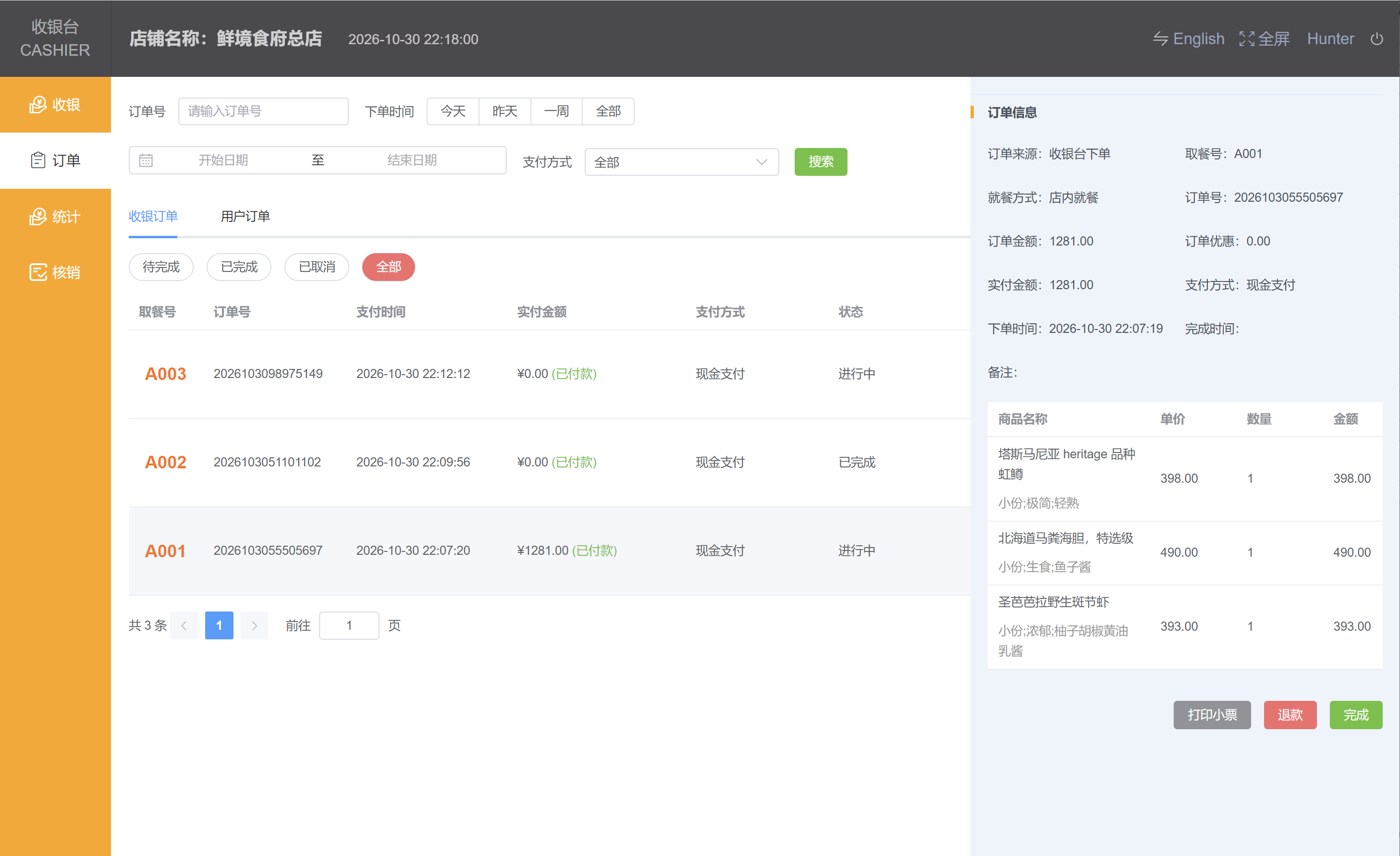Click the 打印小票 print receipt button
1400x856 pixels.
[1212, 715]
